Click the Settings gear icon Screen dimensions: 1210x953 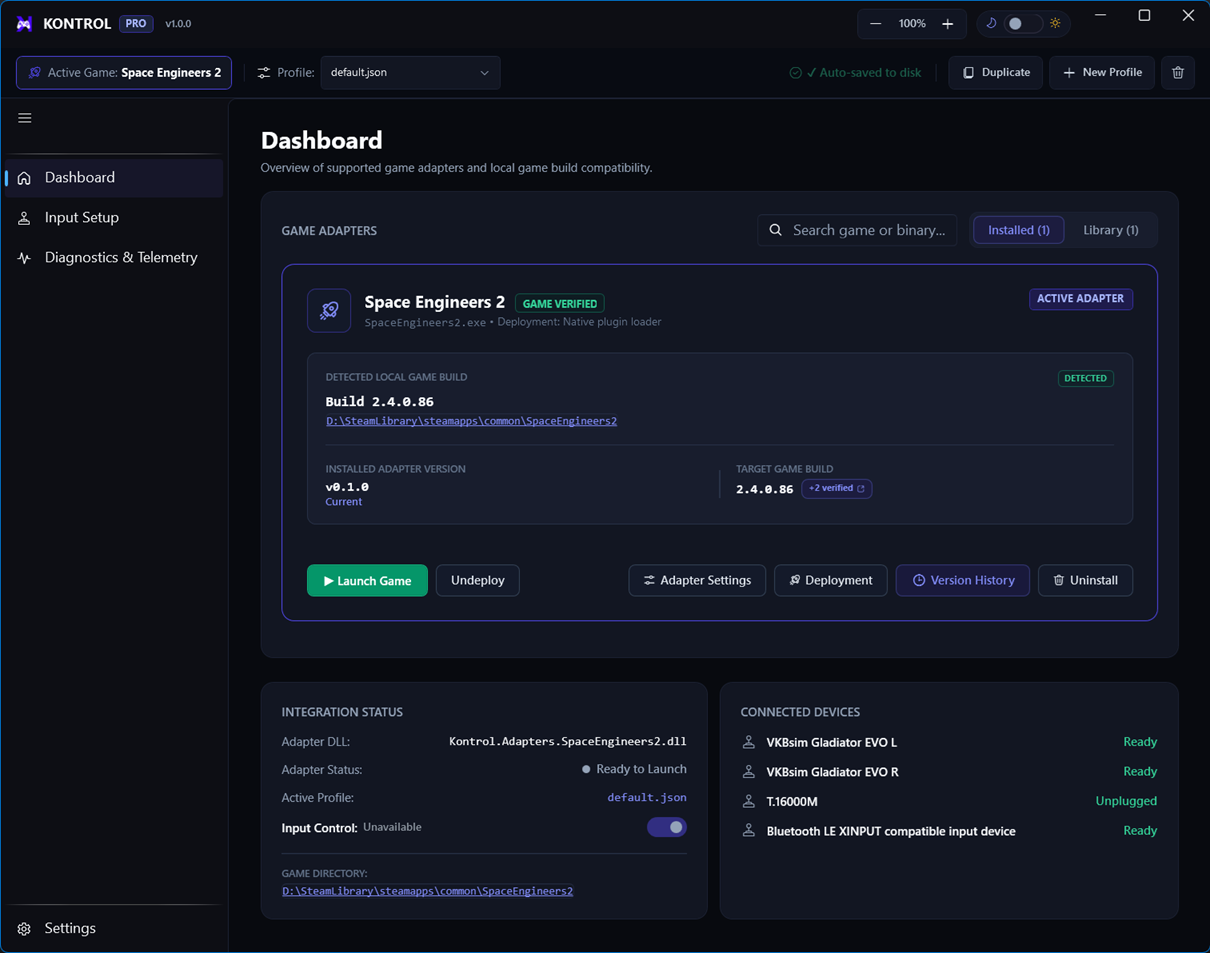(24, 929)
